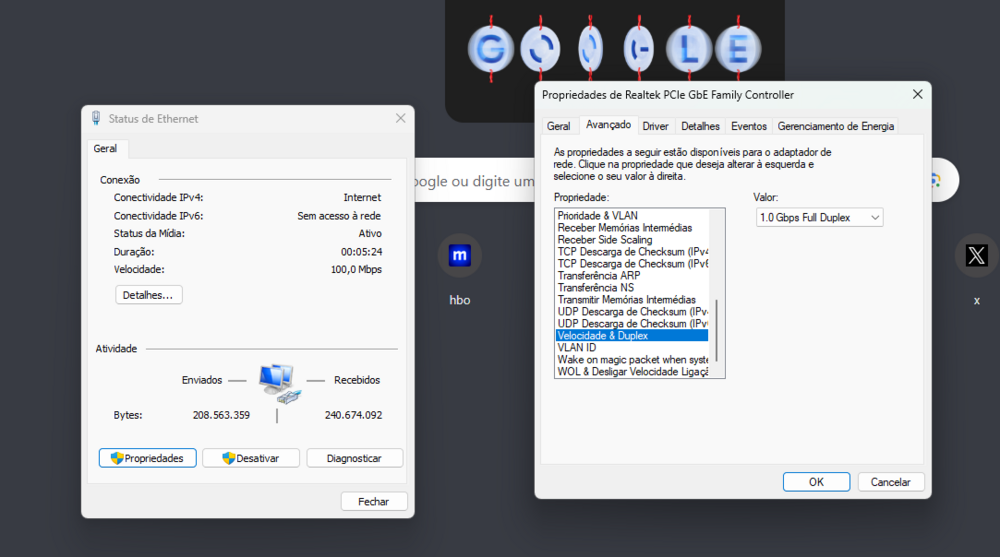Select the Detalhes tab in properties

(700, 126)
